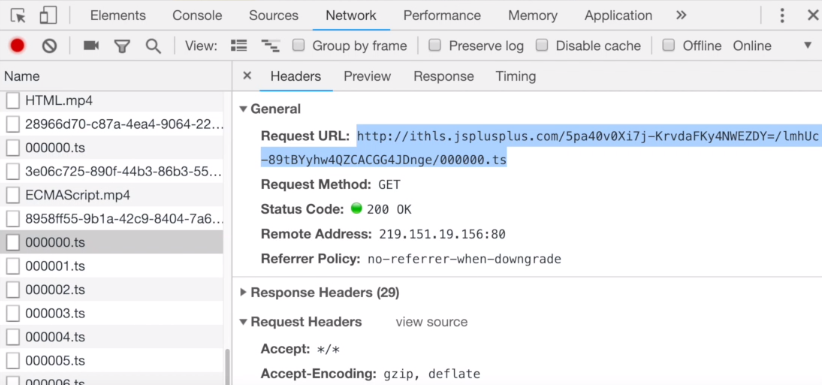Show more DevTools tabs chevron
This screenshot has width=822, height=385.
[x=682, y=15]
